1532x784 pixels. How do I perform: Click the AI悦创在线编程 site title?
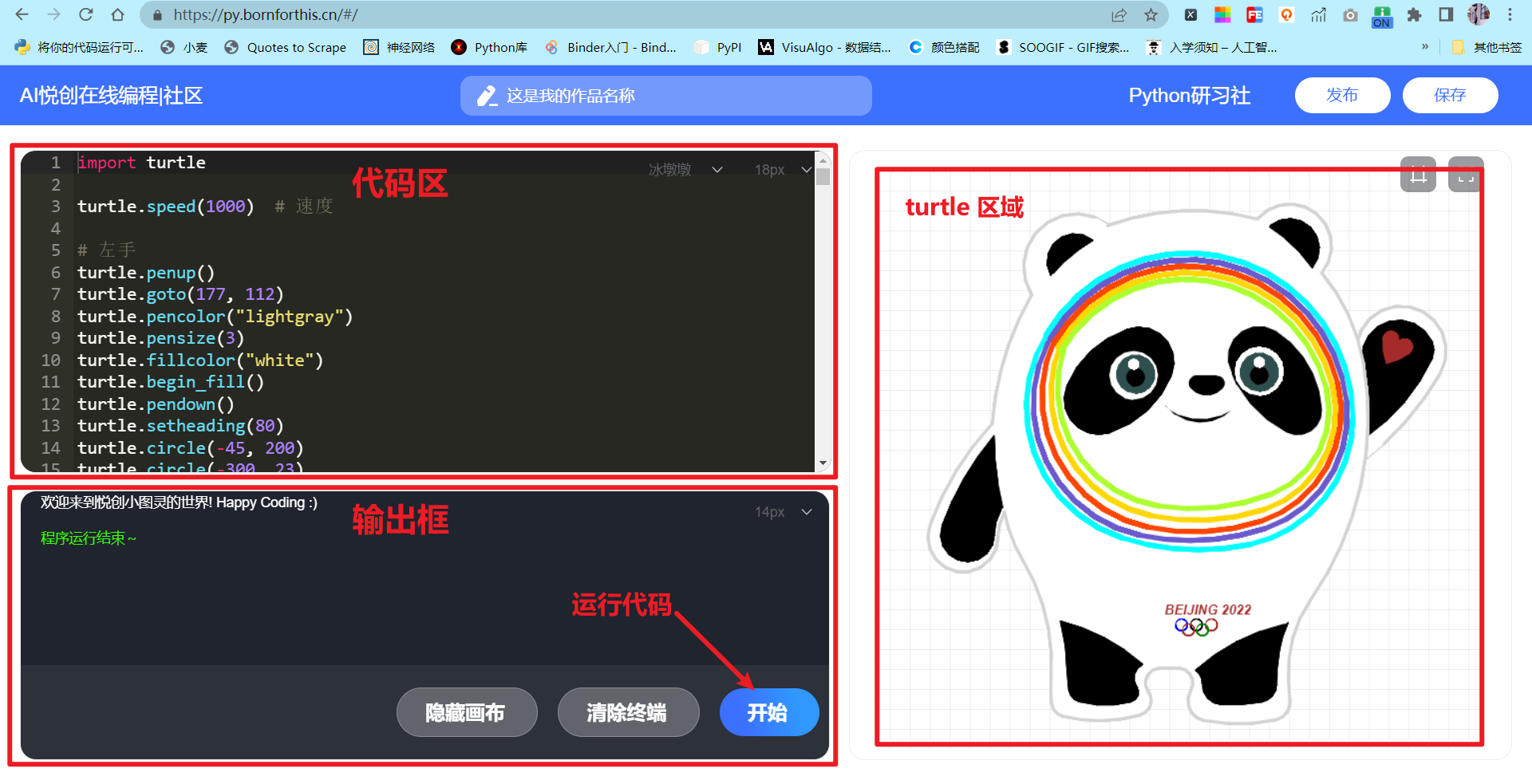pos(111,96)
